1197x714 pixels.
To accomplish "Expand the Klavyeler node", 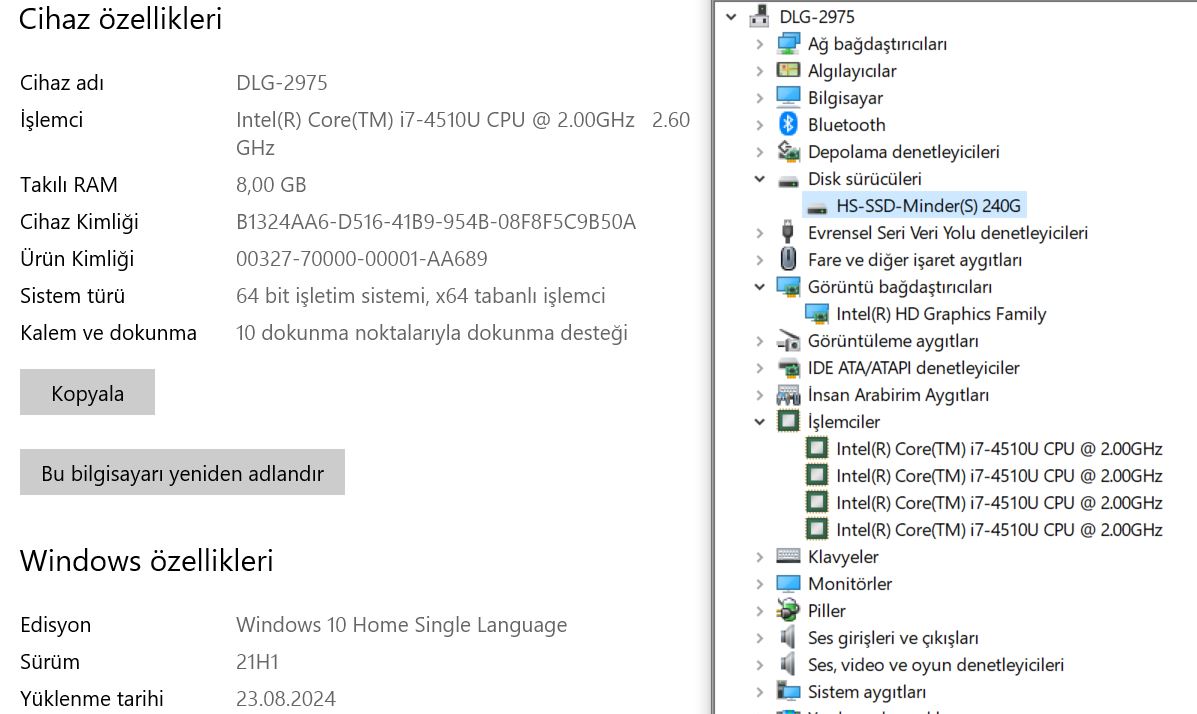I will pos(760,557).
